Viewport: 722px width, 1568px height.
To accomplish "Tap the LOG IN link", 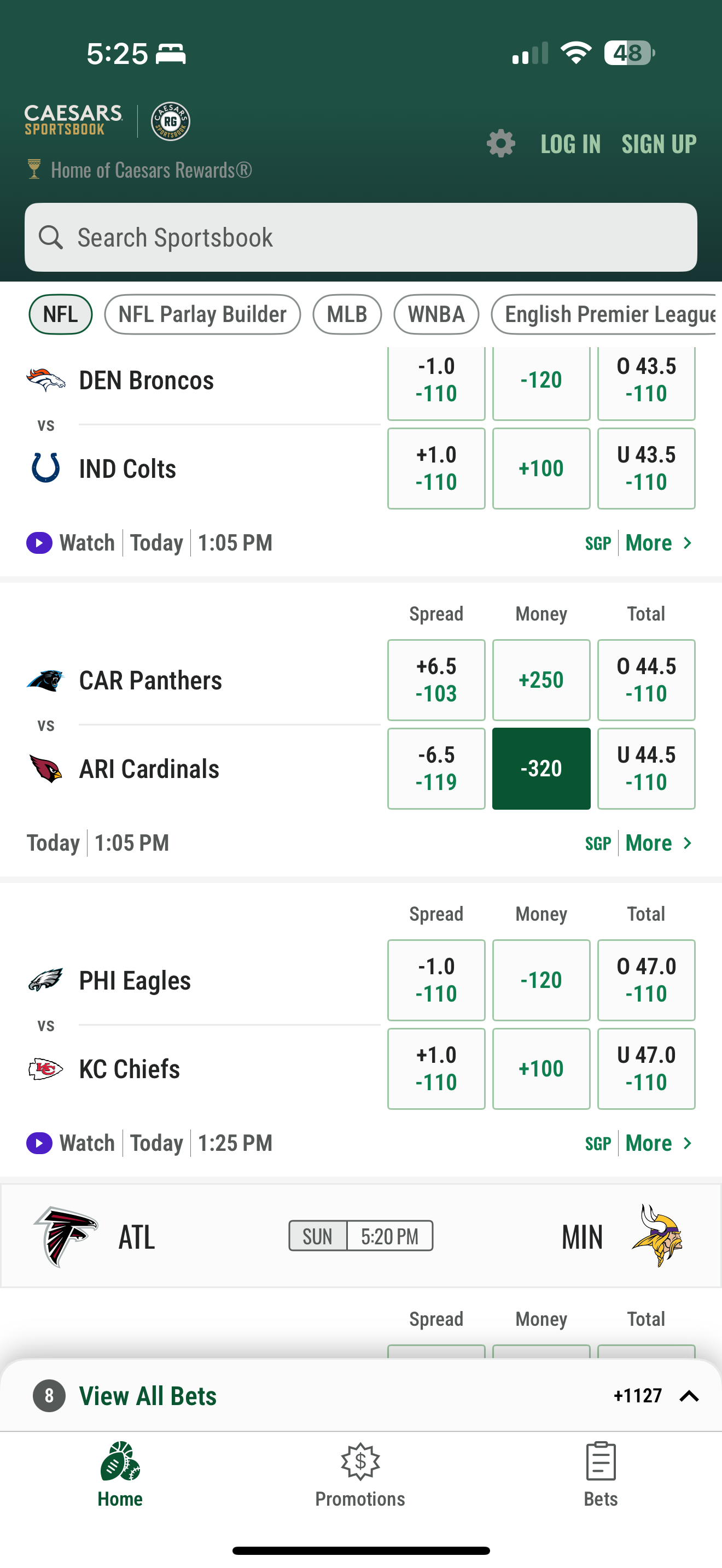I will [570, 144].
